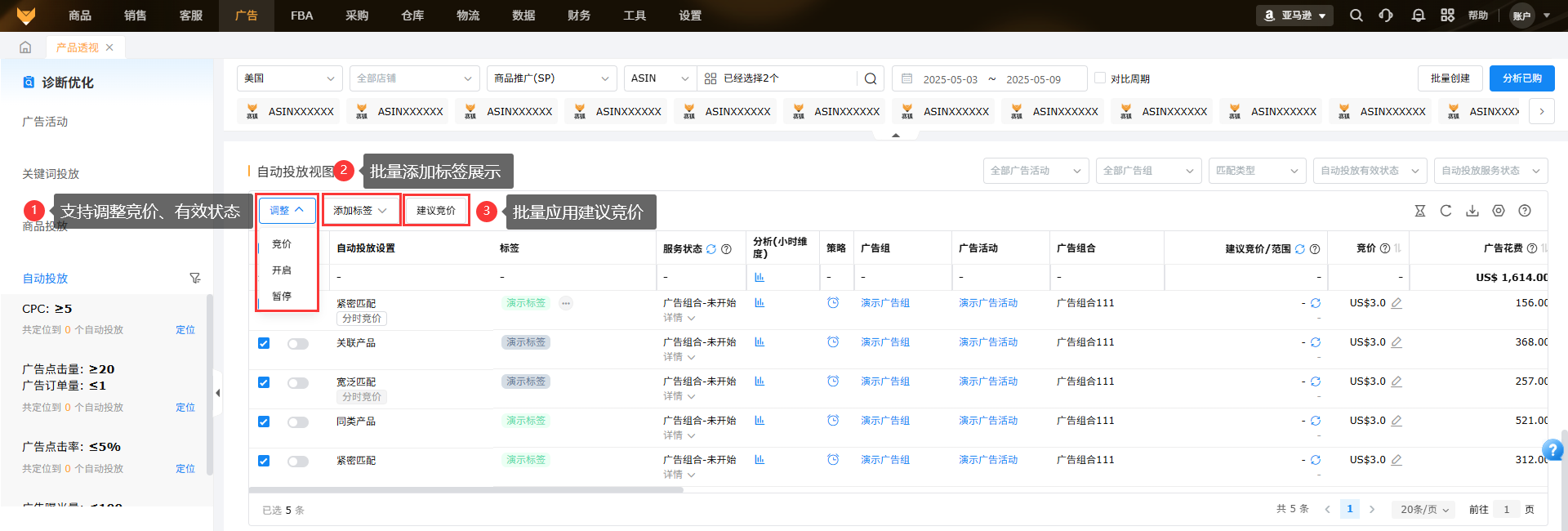The width and height of the screenshot is (1568, 531).
Task: Uncheck the 关联产品 row checkbox
Action: [x=264, y=343]
